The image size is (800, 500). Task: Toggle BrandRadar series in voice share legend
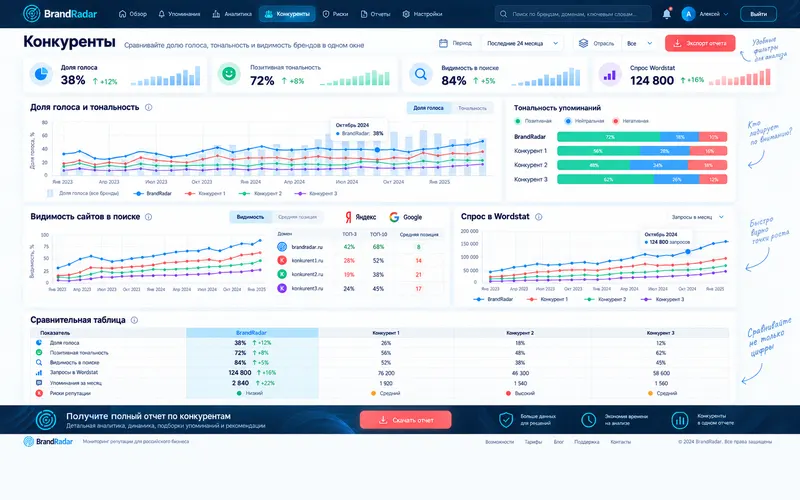[x=153, y=193]
